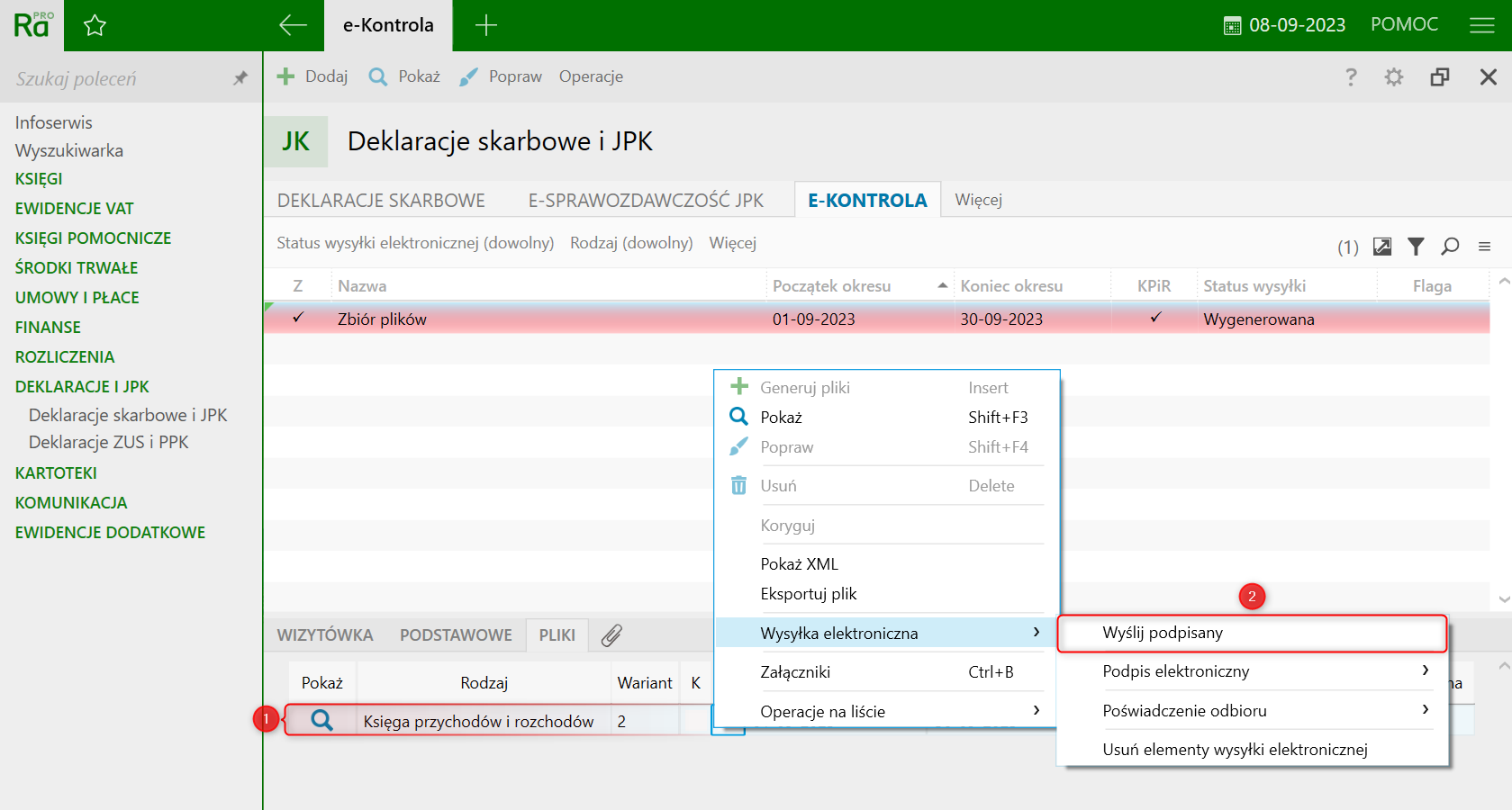Open the WIZYTÓWKA tab

click(x=325, y=635)
